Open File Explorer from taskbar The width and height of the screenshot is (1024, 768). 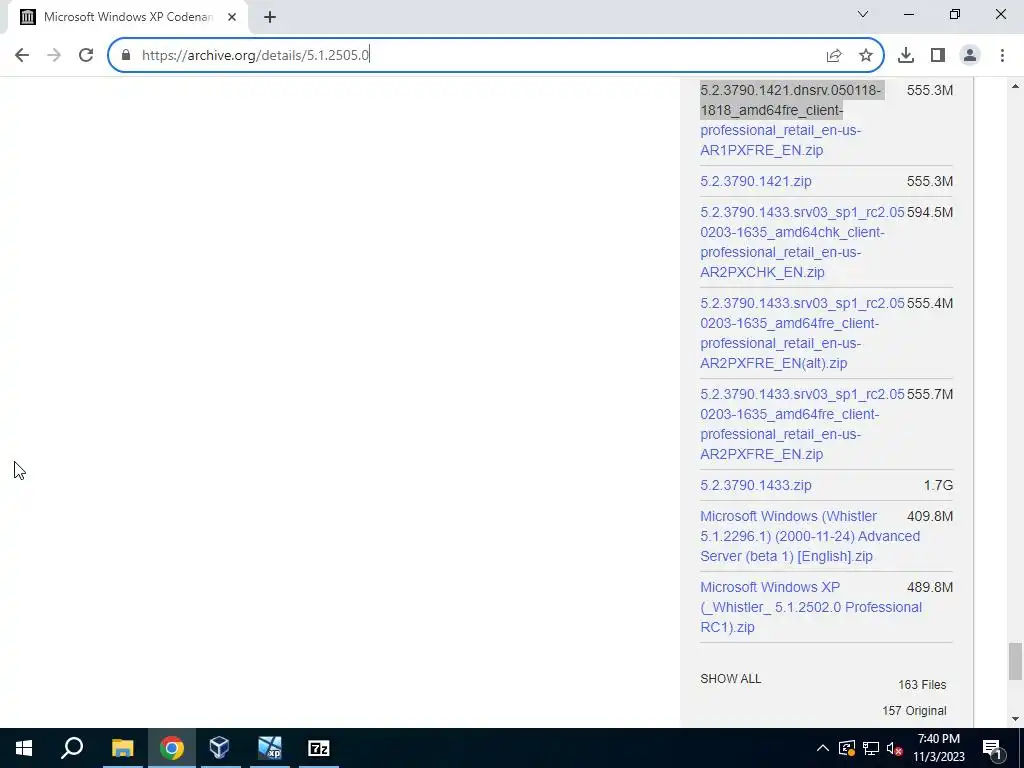point(122,748)
